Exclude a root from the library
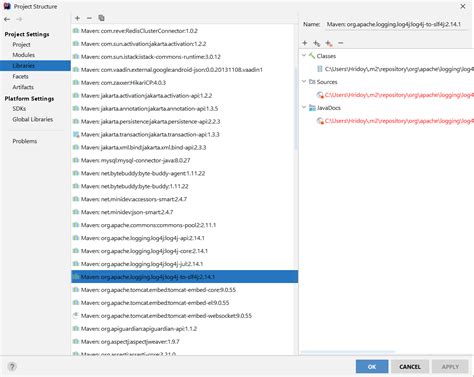This screenshot has width=474, height=377. coord(329,43)
